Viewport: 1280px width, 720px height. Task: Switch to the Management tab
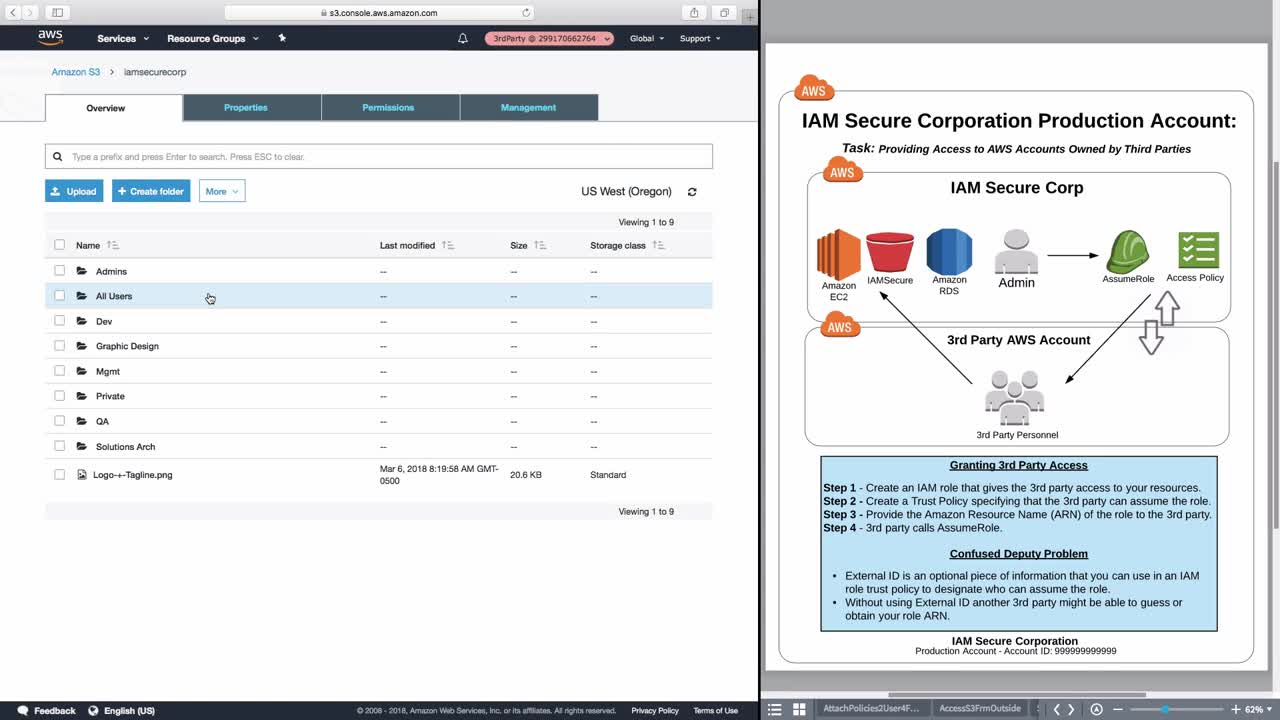529,108
